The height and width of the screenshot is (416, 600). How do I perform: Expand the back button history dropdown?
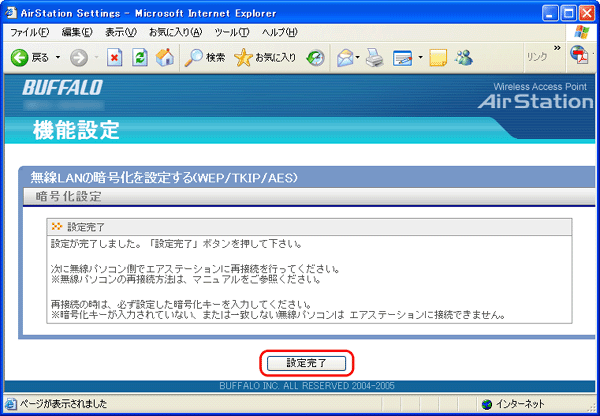coord(57,58)
